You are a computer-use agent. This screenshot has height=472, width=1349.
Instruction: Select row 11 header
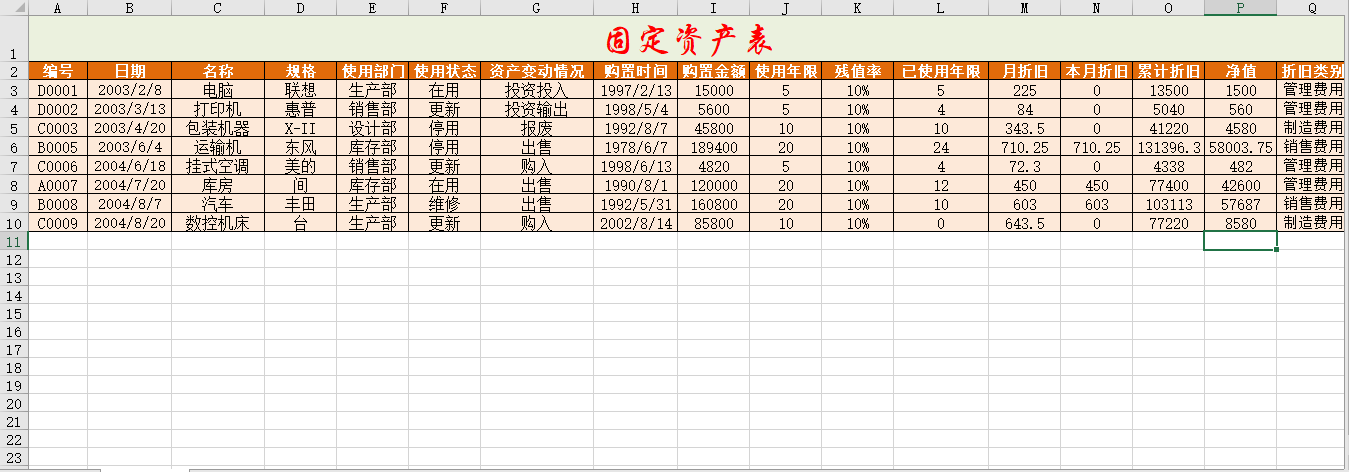tap(14, 241)
